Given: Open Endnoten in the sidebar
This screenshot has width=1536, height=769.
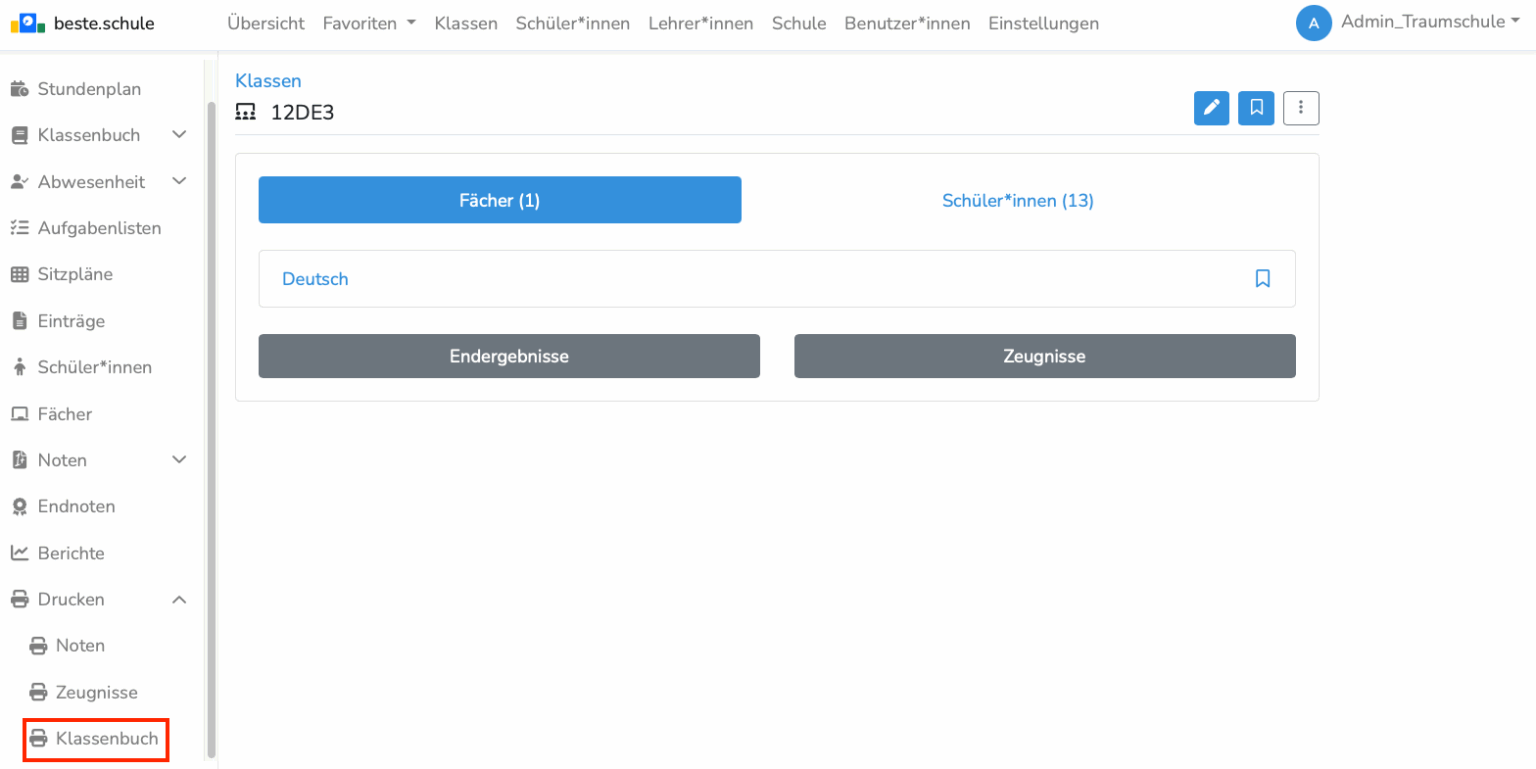Looking at the screenshot, I should tap(76, 506).
